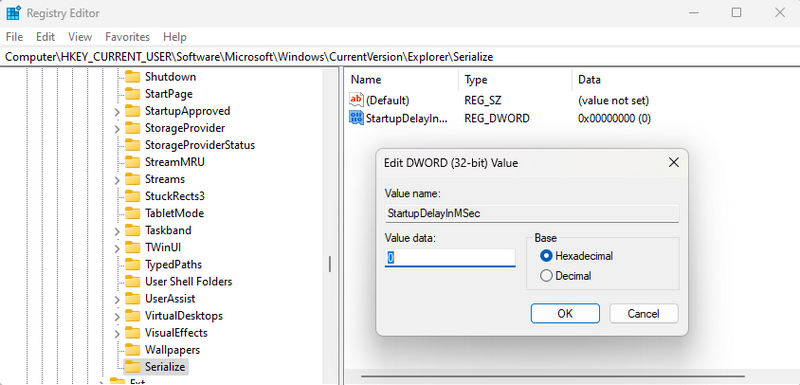Click the StorageProvider folder icon
Screen dimensions: 800x385
(x=133, y=128)
